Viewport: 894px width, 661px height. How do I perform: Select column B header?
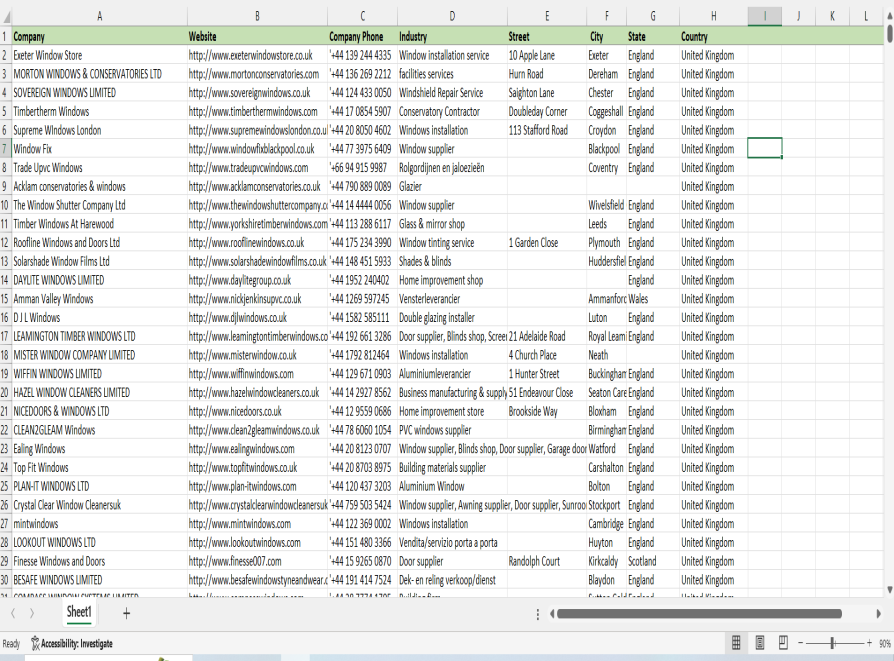(257, 17)
